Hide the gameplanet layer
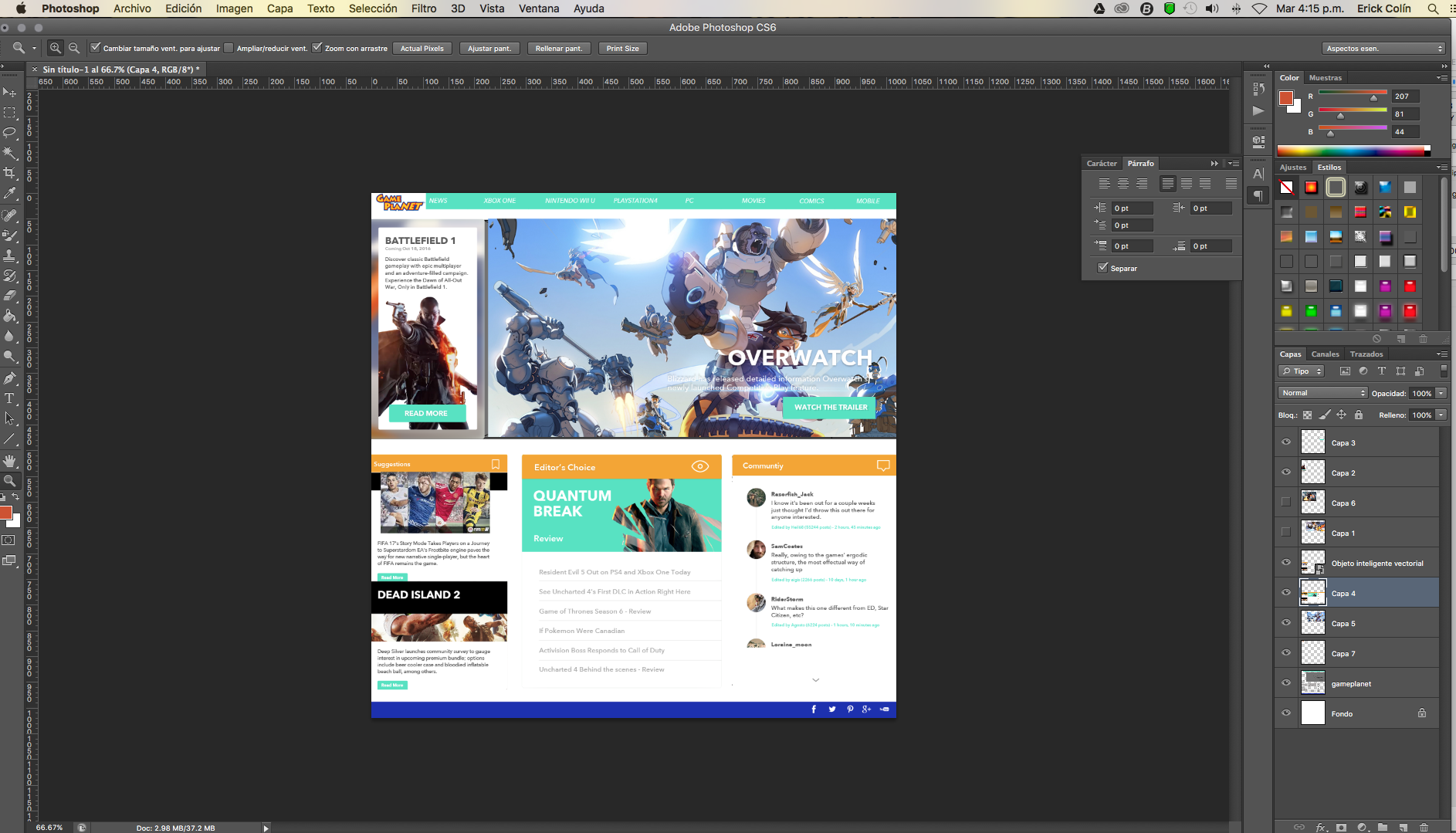 1286,683
